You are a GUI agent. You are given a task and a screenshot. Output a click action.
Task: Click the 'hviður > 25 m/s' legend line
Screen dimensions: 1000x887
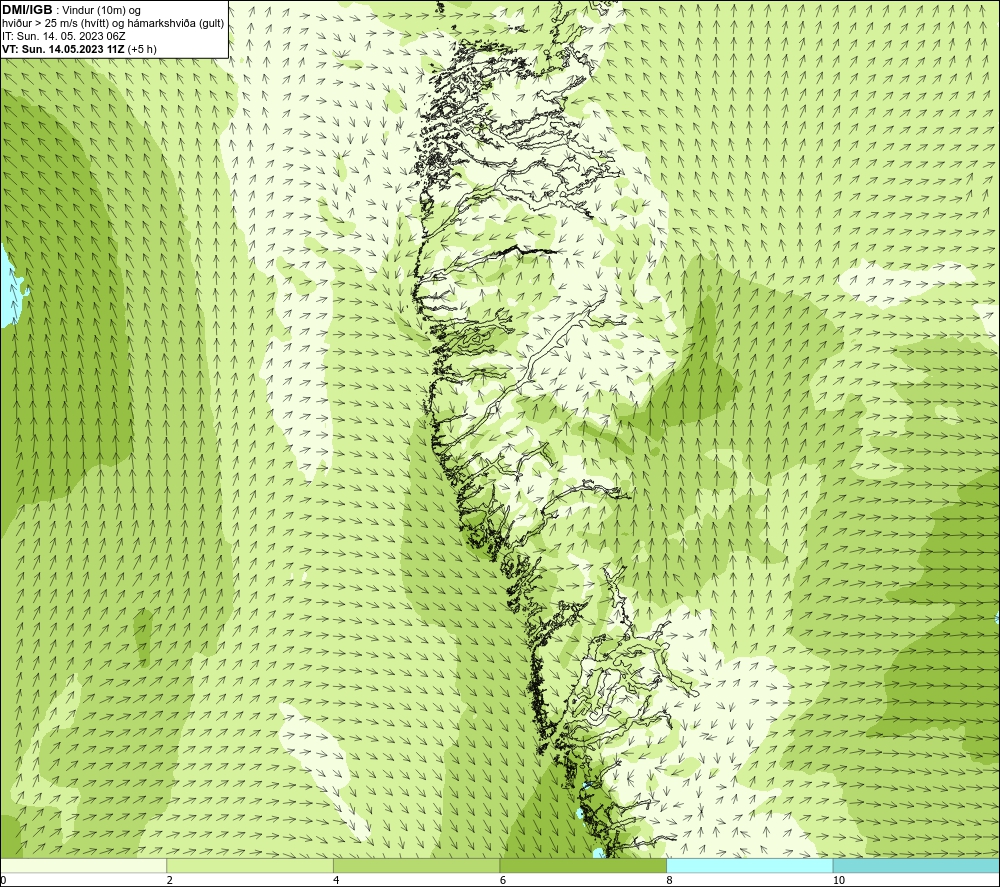click(x=113, y=23)
